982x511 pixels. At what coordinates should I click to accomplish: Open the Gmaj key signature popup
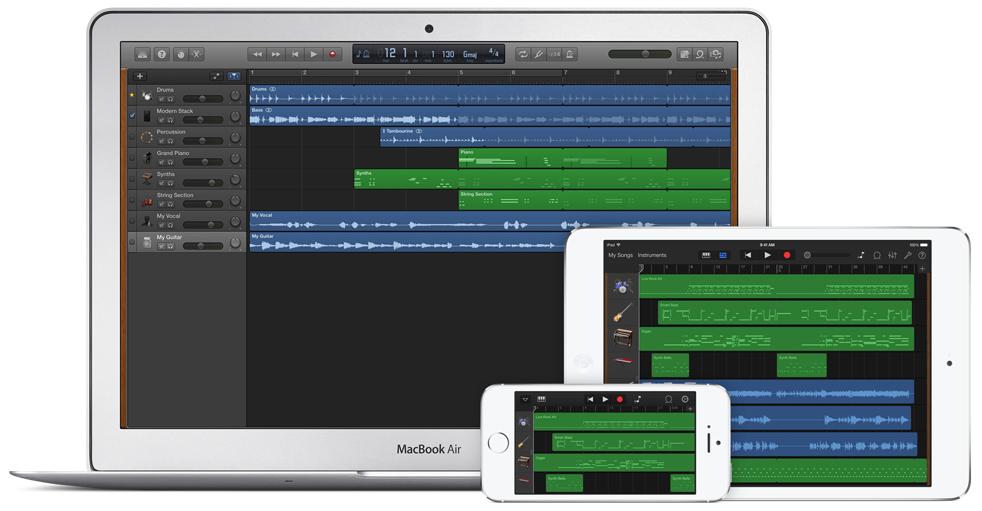coord(470,54)
